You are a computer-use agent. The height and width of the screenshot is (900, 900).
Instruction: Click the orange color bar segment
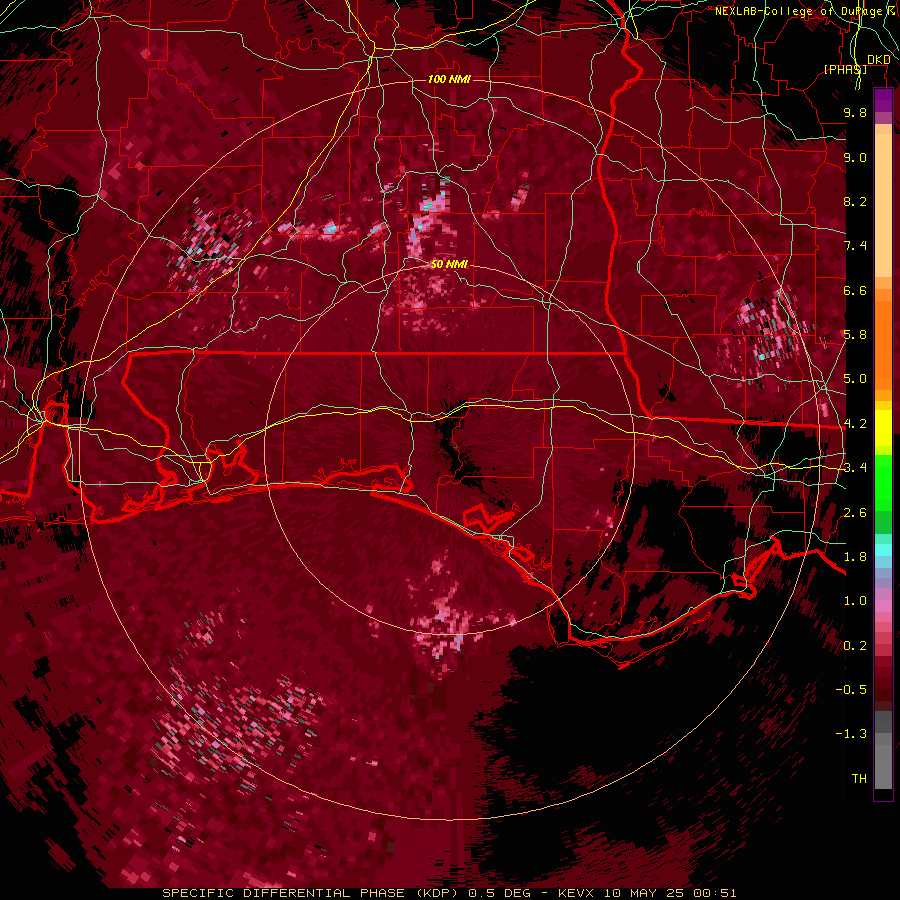click(x=883, y=344)
